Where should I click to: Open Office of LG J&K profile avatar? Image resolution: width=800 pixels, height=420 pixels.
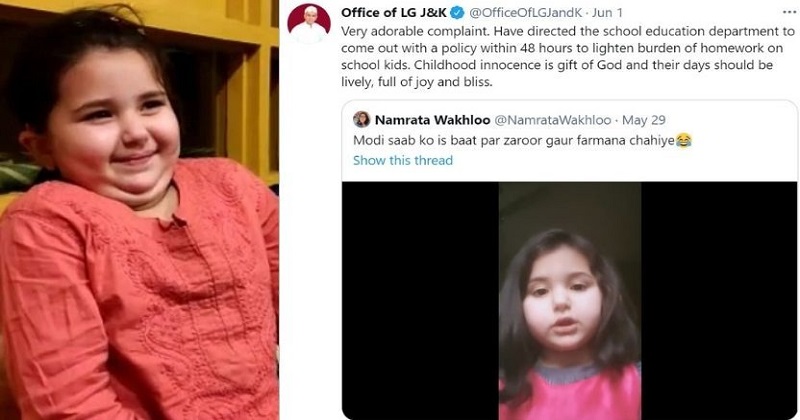click(309, 24)
